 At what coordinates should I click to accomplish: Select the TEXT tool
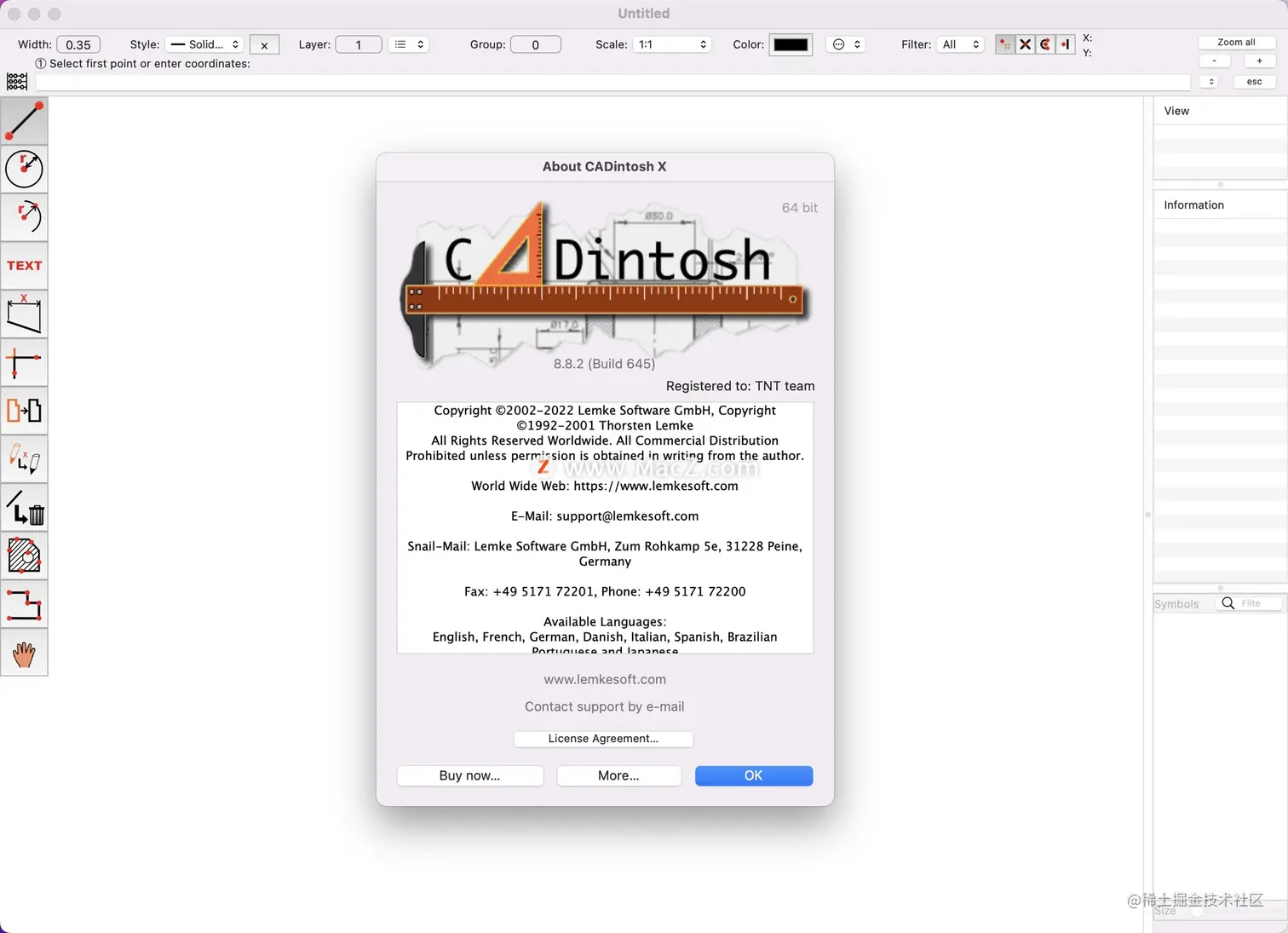[x=24, y=266]
